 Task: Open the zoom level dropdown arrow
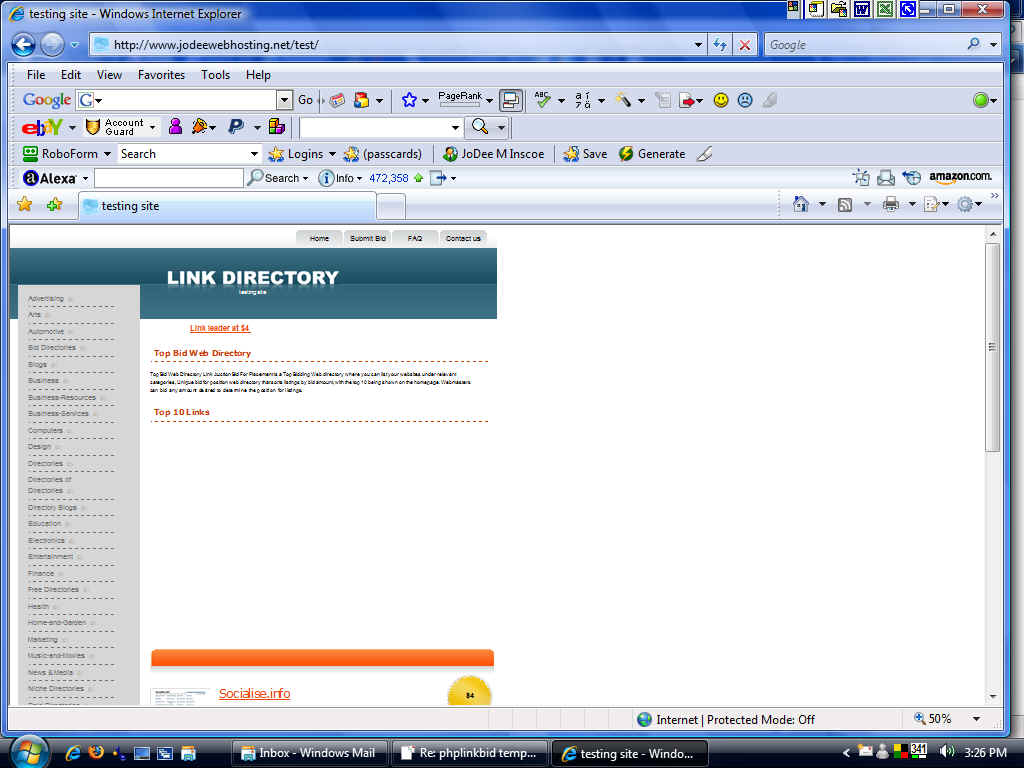tap(976, 719)
